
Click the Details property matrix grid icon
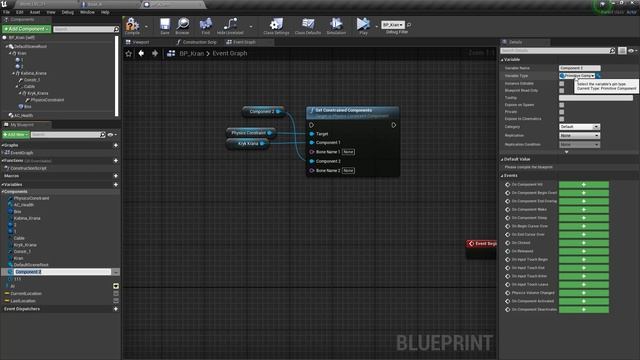(x=622, y=51)
